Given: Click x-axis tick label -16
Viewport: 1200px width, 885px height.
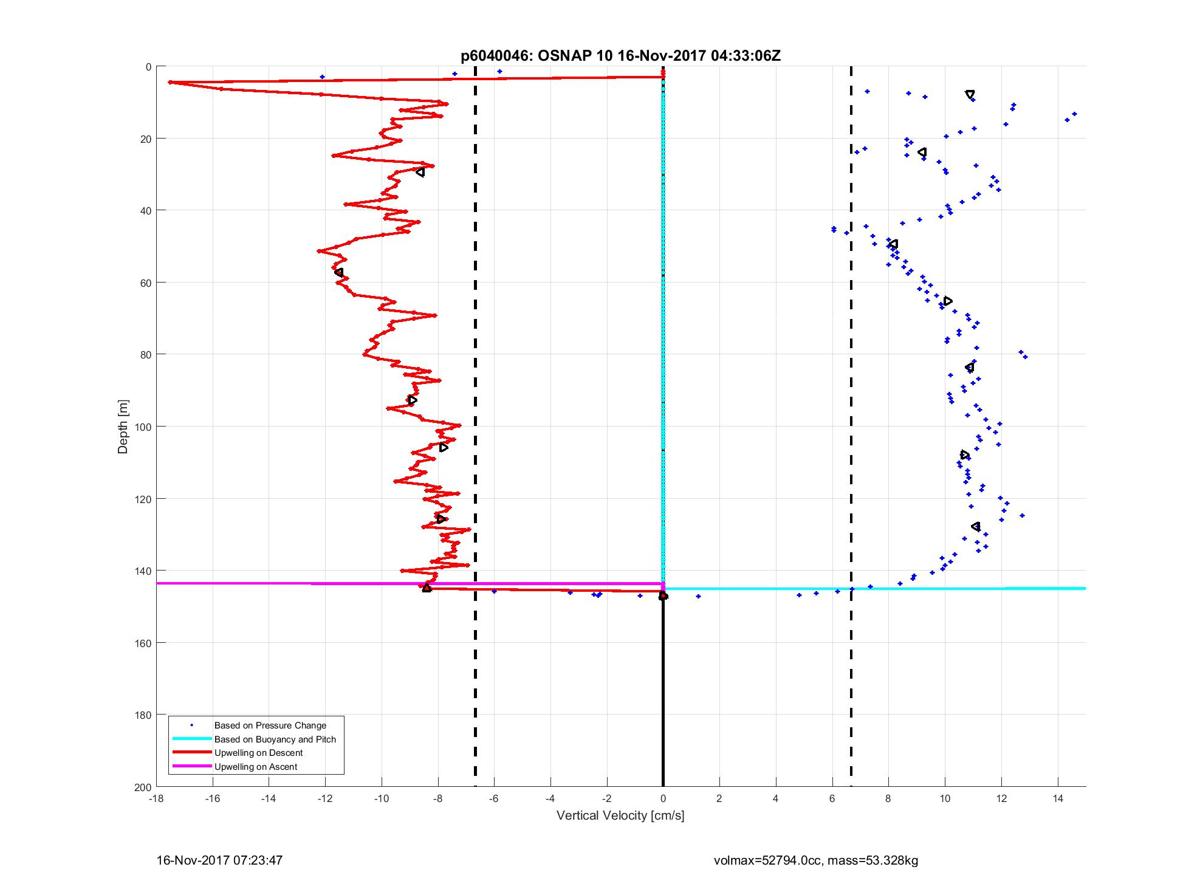Looking at the screenshot, I should pos(212,799).
